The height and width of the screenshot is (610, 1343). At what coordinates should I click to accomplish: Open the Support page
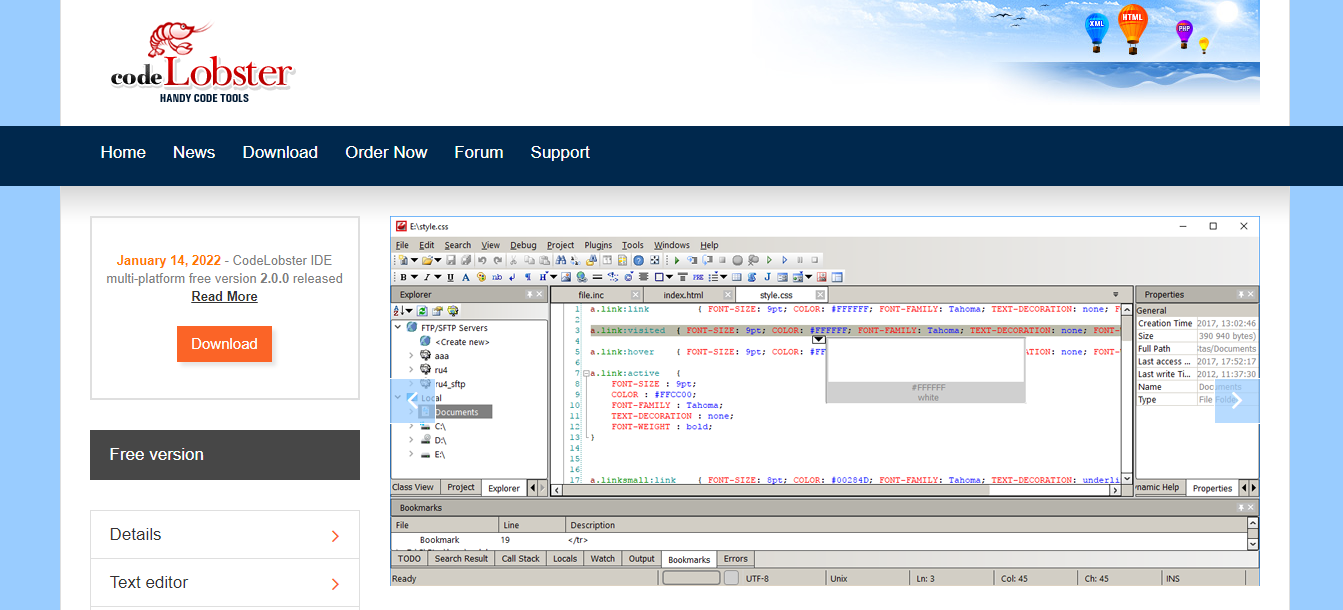click(560, 152)
